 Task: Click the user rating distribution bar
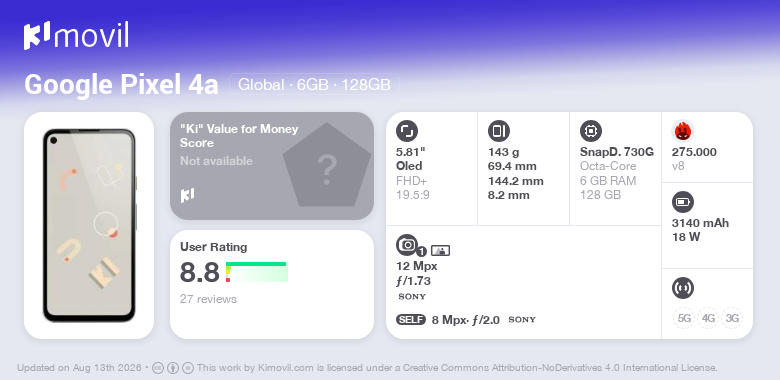[257, 272]
